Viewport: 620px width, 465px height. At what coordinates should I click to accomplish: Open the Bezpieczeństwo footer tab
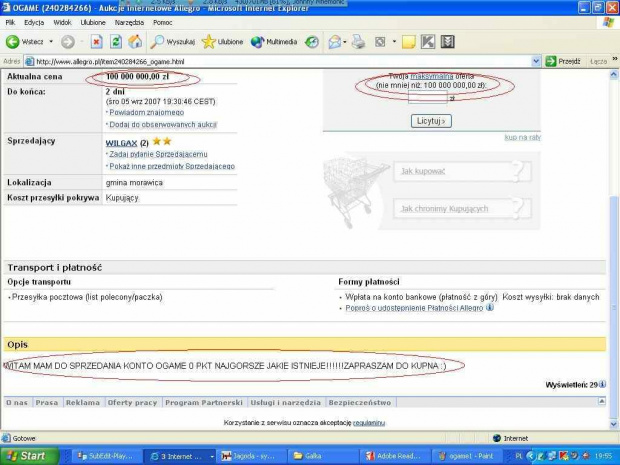360,403
